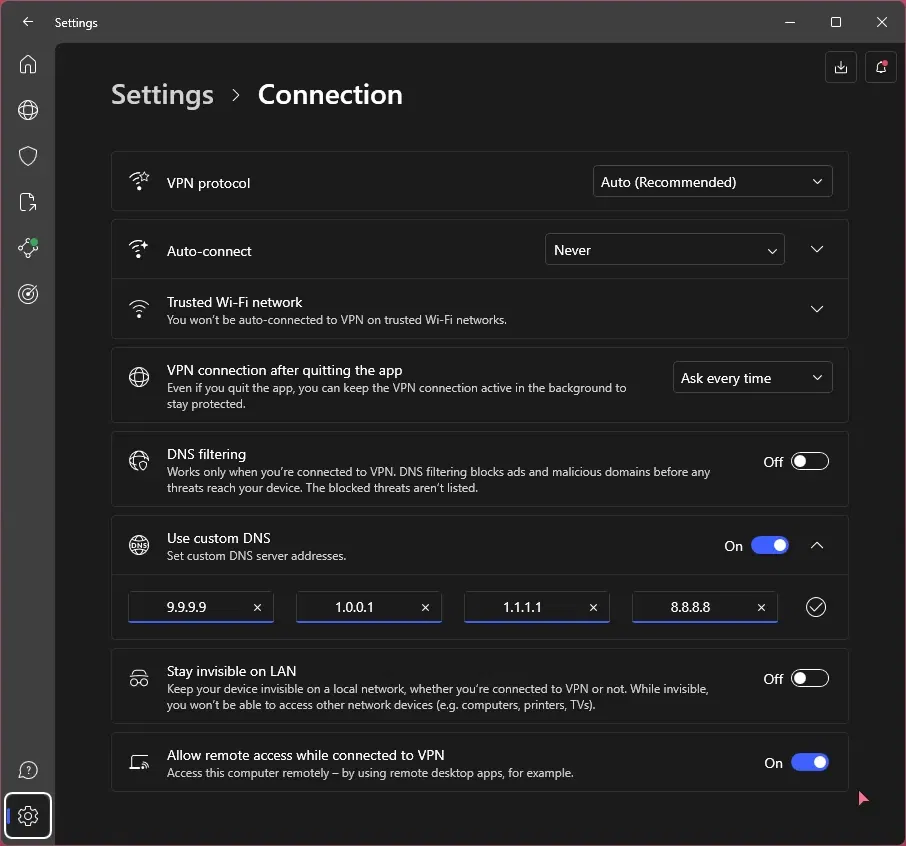The height and width of the screenshot is (846, 906).
Task: Navigate to Settings breadcrumb
Action: (162, 95)
